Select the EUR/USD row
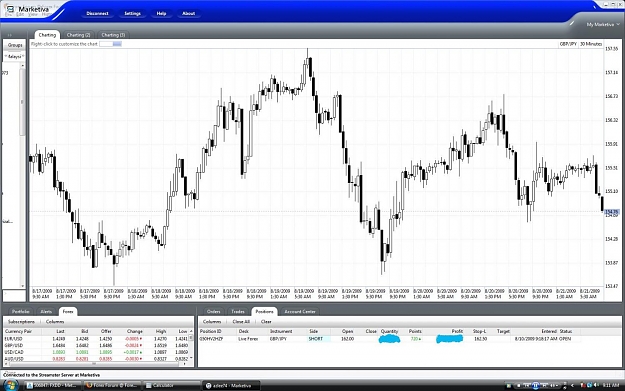Viewport: 625px width, 391px height. [x=96, y=339]
